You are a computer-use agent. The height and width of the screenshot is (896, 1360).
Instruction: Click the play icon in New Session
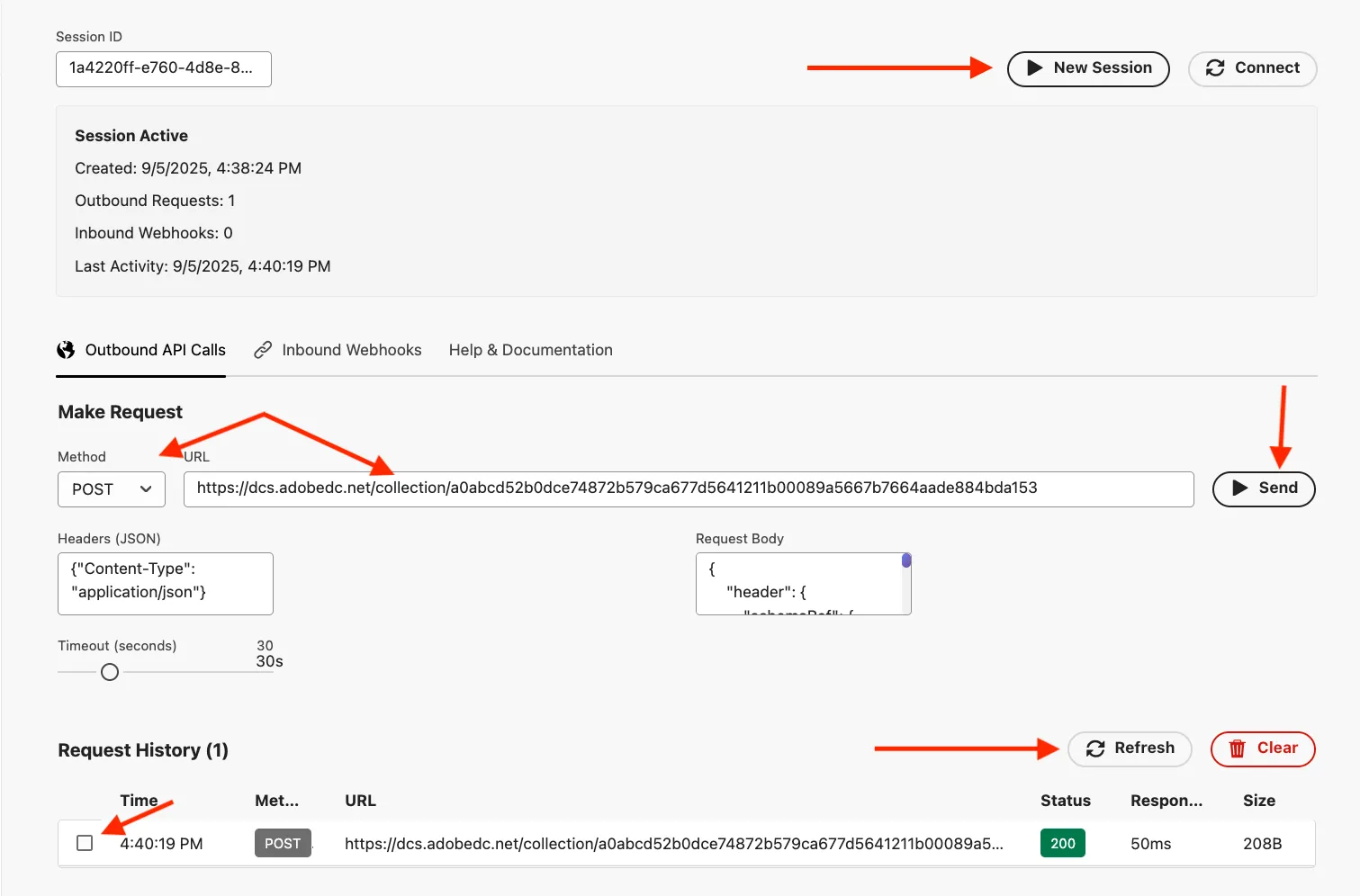[x=1035, y=68]
